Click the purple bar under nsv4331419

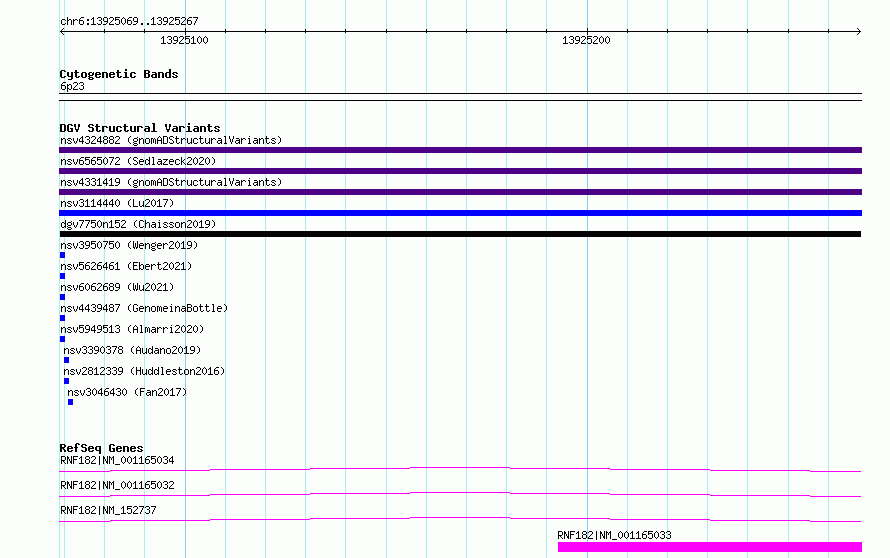(460, 192)
